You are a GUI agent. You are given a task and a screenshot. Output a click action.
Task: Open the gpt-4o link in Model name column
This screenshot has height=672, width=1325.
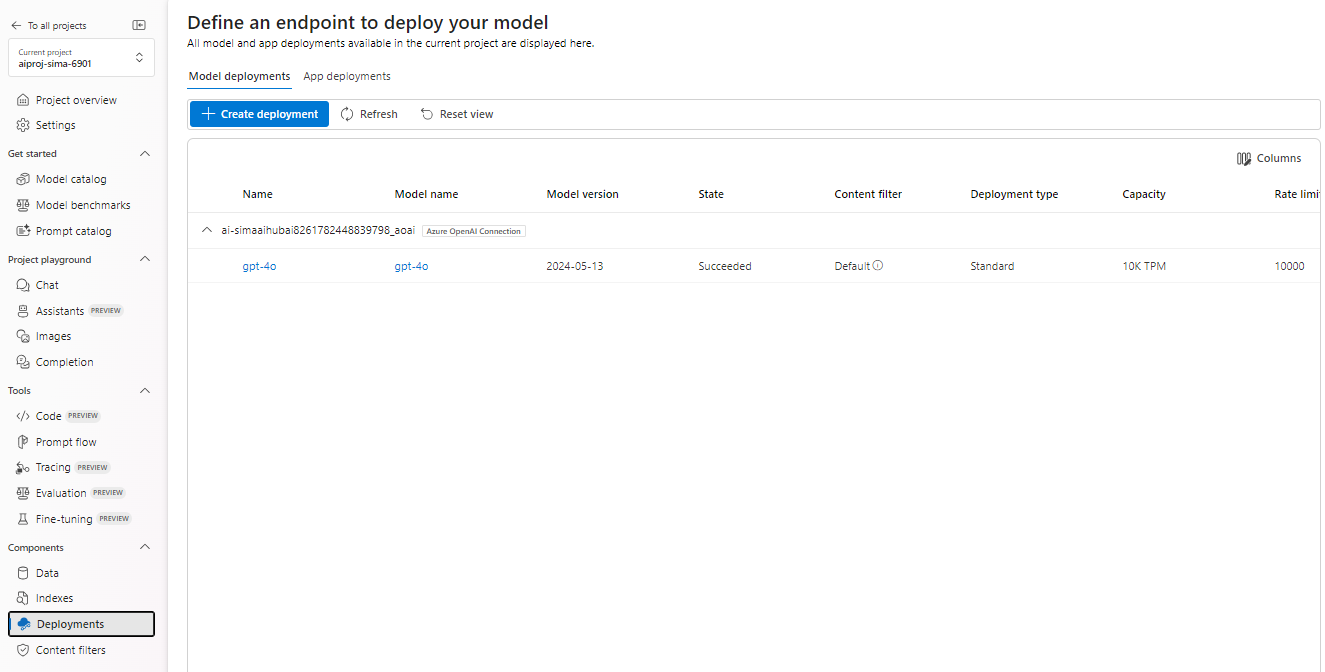(x=411, y=266)
